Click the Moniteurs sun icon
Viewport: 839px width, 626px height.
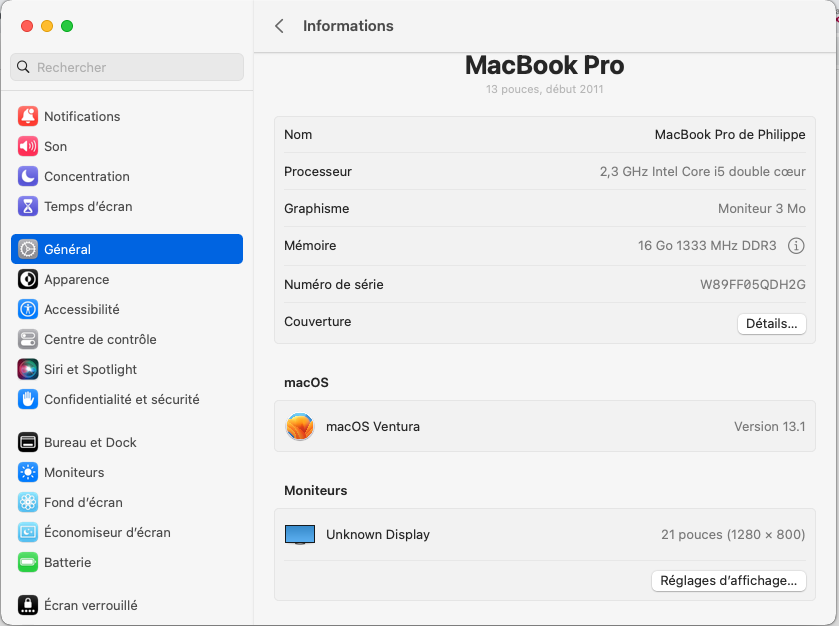coord(28,472)
